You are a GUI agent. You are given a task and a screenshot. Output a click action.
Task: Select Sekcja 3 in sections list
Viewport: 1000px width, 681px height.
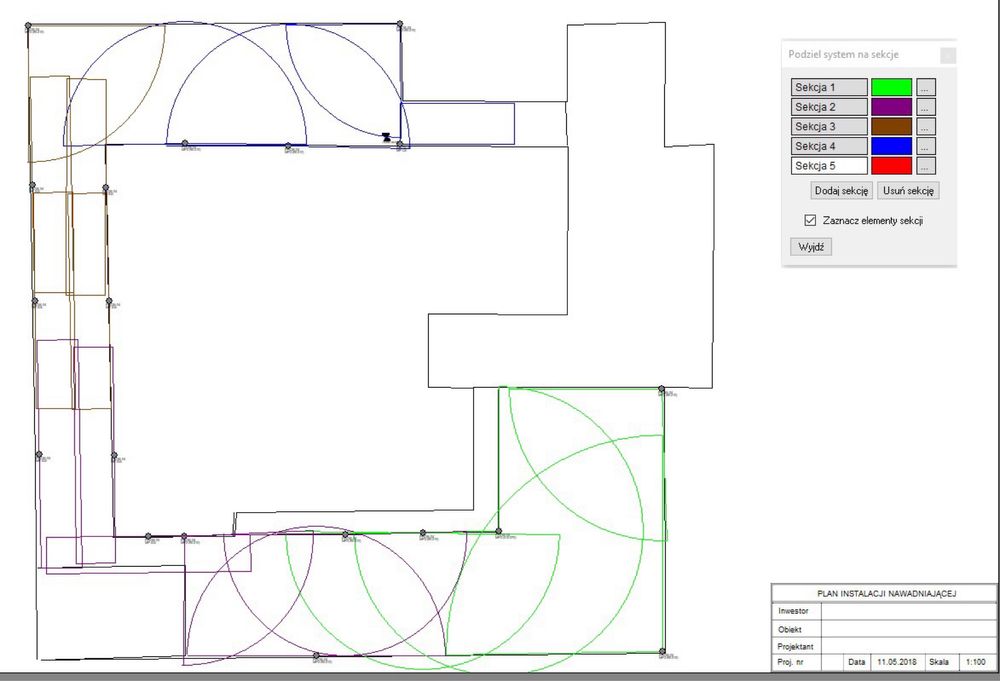pos(829,126)
